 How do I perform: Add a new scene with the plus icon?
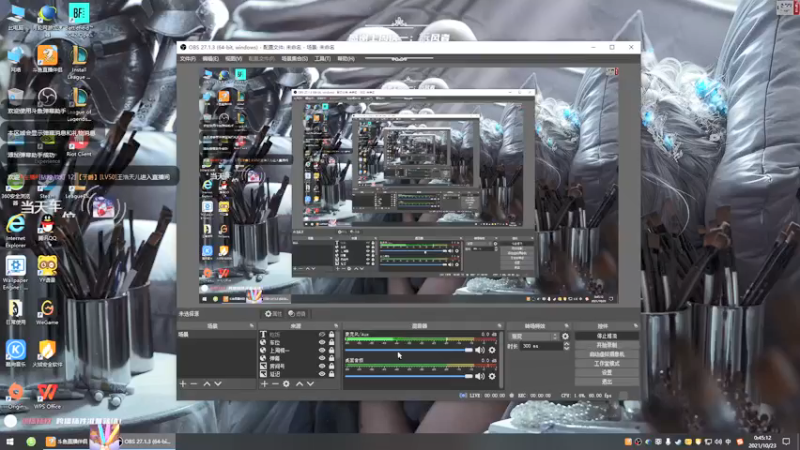[x=183, y=384]
